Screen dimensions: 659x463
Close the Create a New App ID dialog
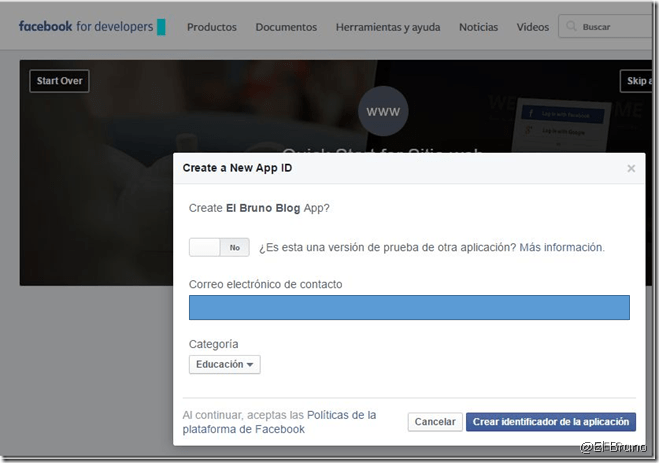coord(631,169)
